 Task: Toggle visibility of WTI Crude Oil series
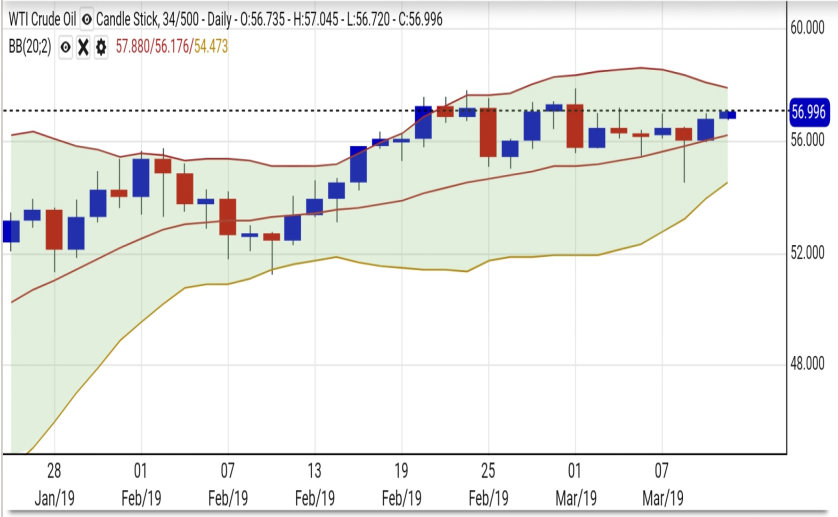[87, 20]
